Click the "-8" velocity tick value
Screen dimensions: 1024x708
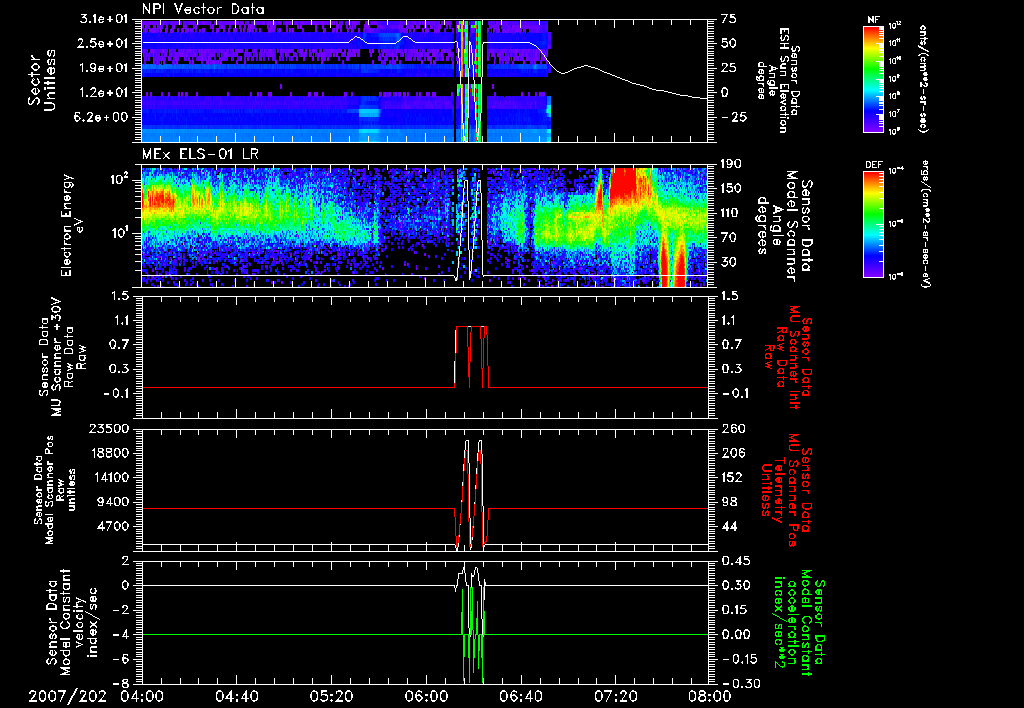(121, 684)
